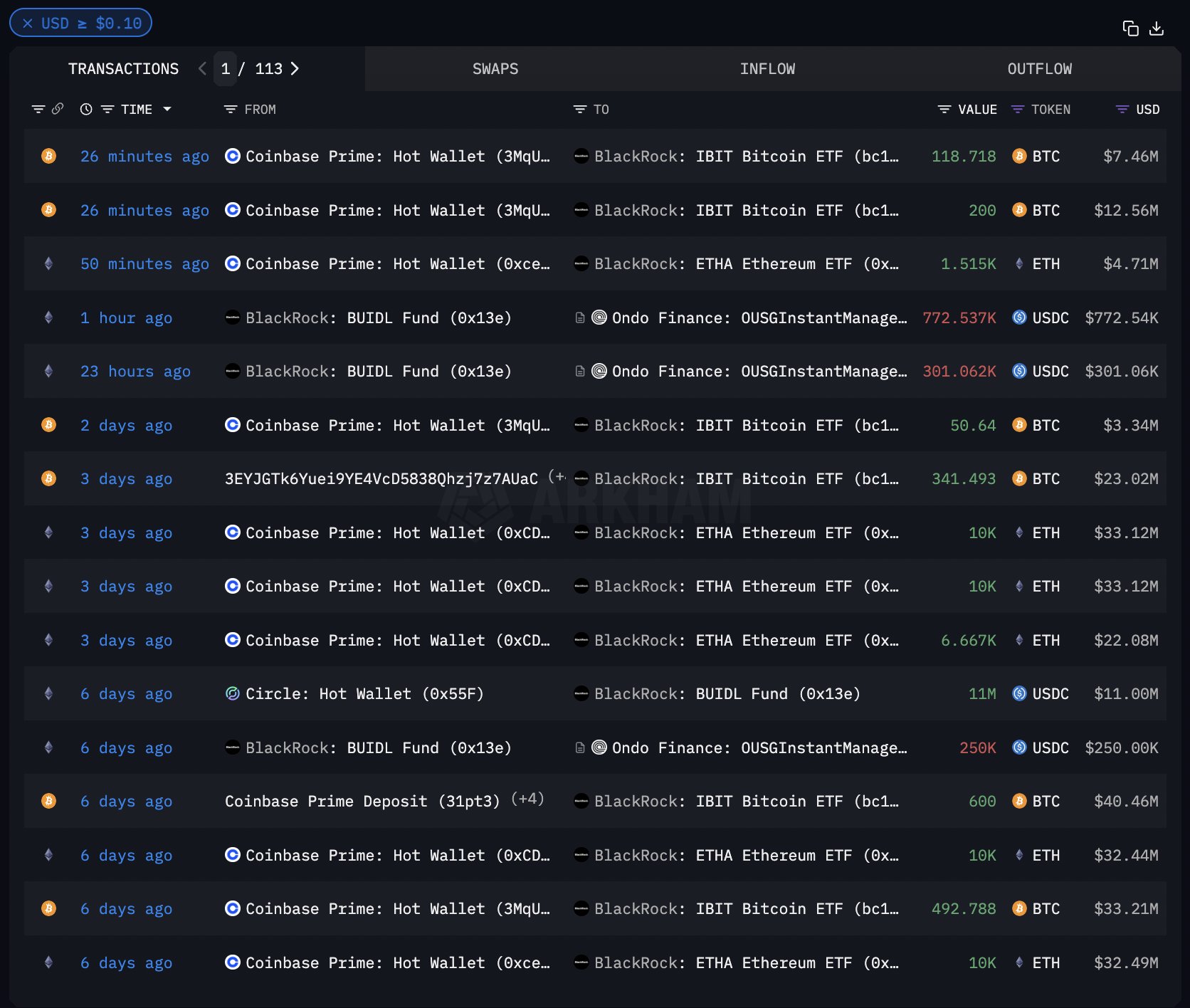
Task: Click the link chain icon in the header
Action: (x=58, y=109)
